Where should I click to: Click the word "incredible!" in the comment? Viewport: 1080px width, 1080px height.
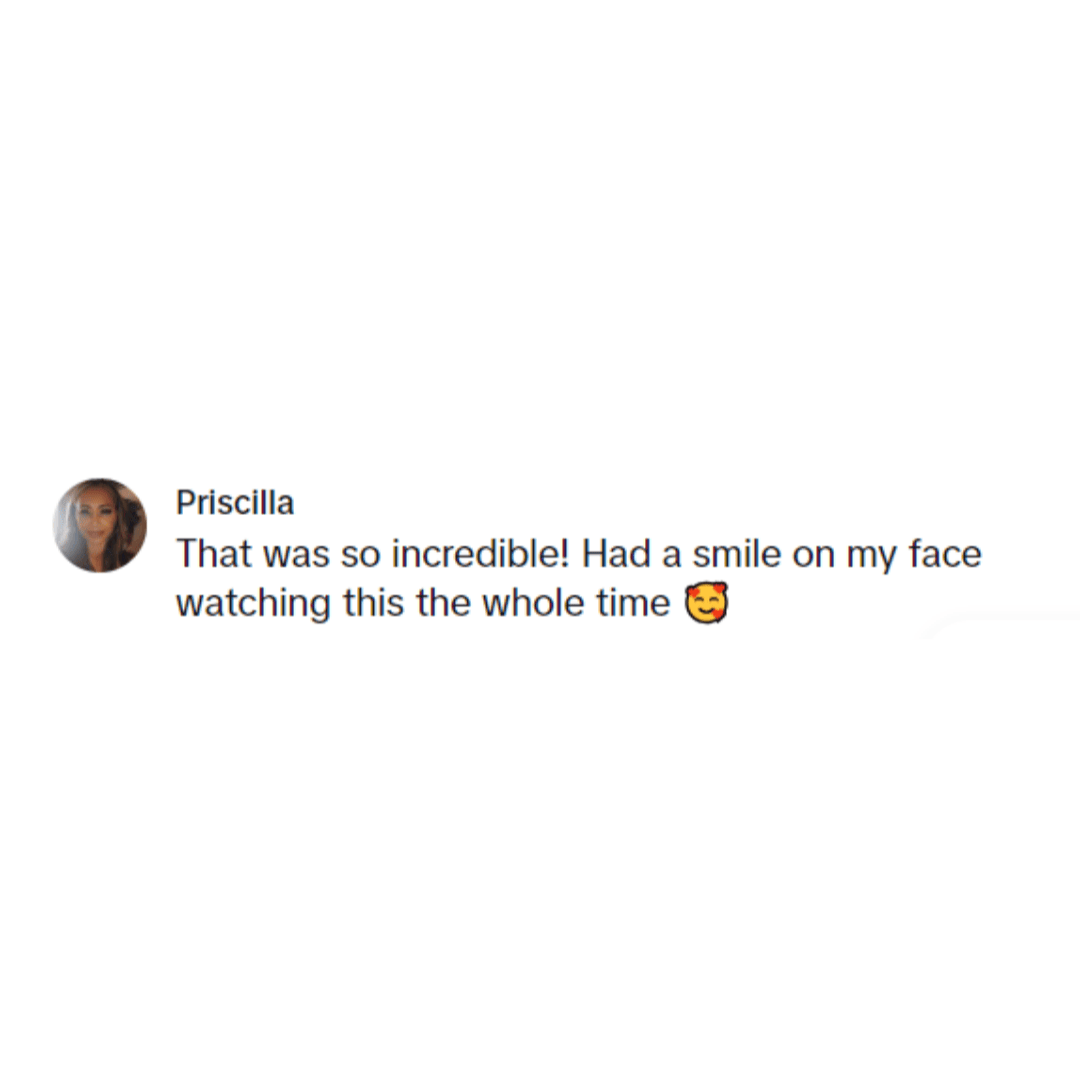coord(481,553)
